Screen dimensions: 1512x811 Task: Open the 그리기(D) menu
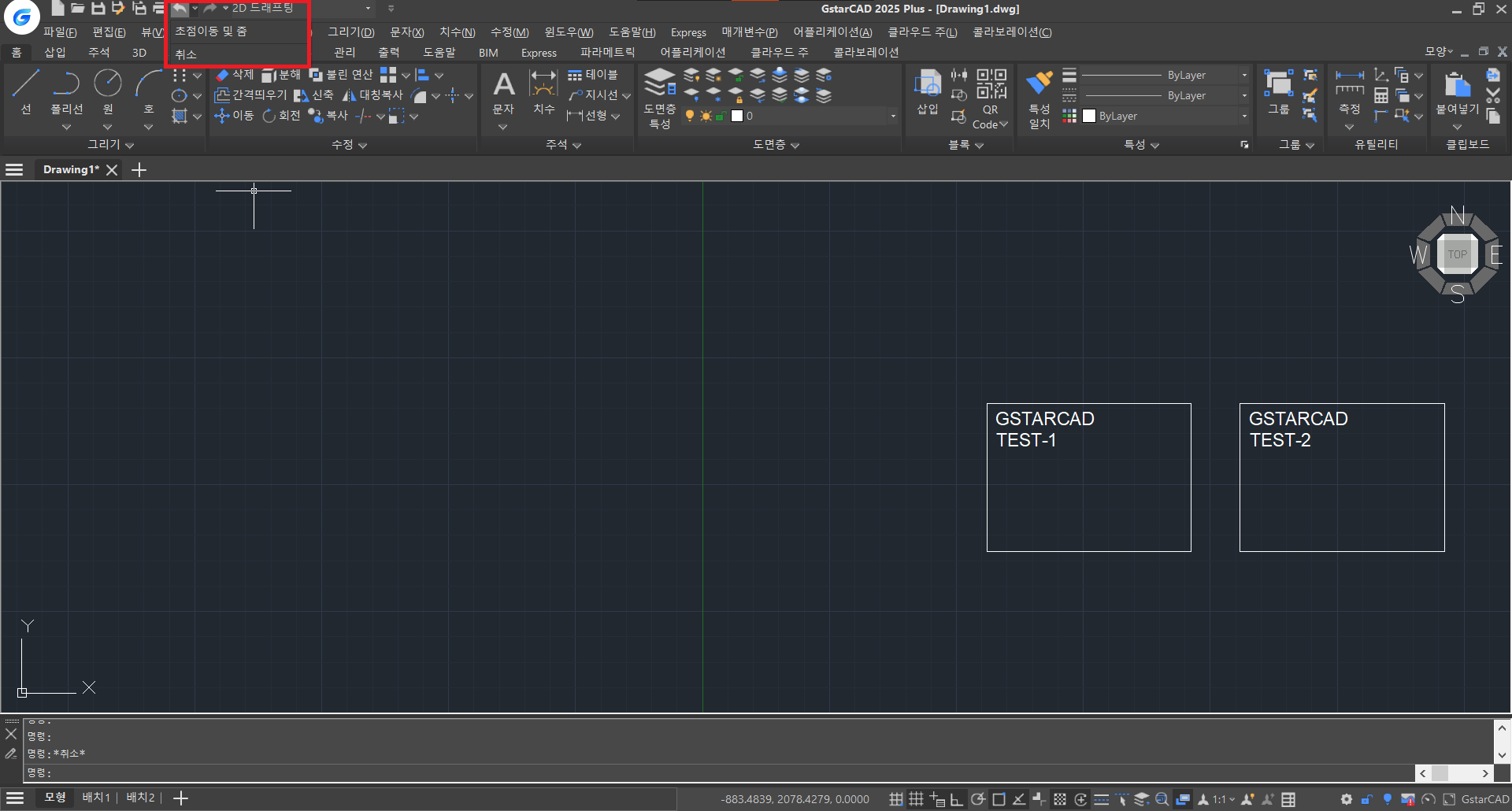click(x=350, y=32)
